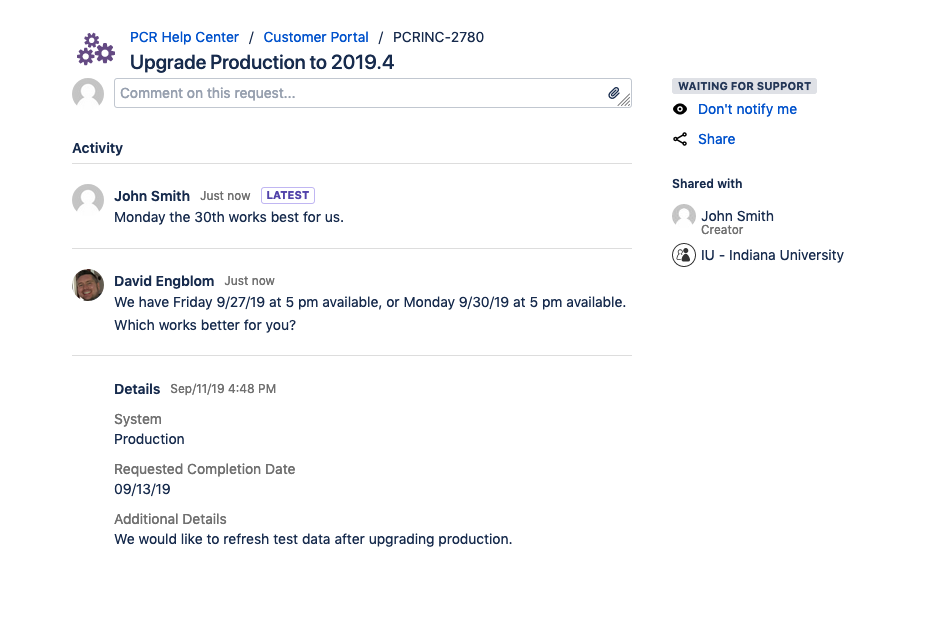Click the share icon
This screenshot has height=621, width=937.
[680, 139]
